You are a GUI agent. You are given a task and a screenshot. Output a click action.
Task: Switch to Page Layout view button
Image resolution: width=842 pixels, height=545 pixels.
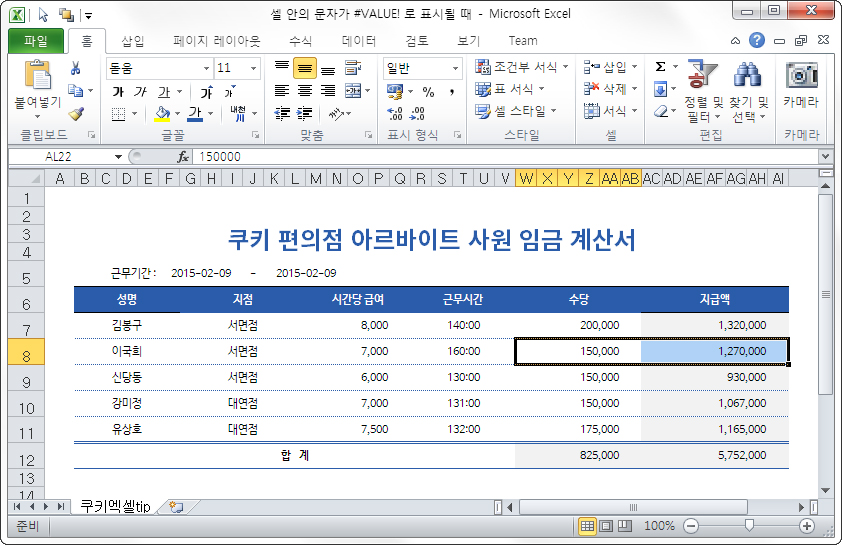click(606, 526)
